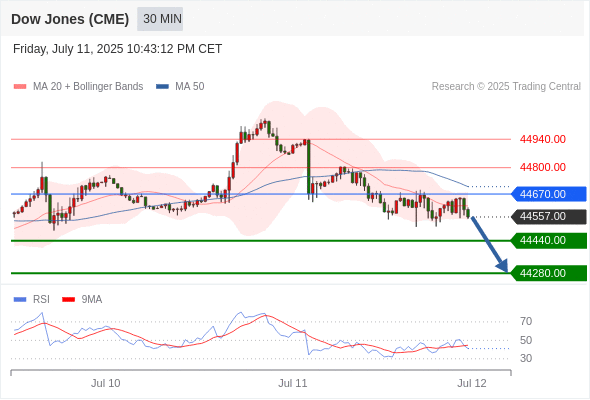Click the 30 MIN timeframe badge
Viewport: 590px width, 400px height.
click(x=160, y=19)
